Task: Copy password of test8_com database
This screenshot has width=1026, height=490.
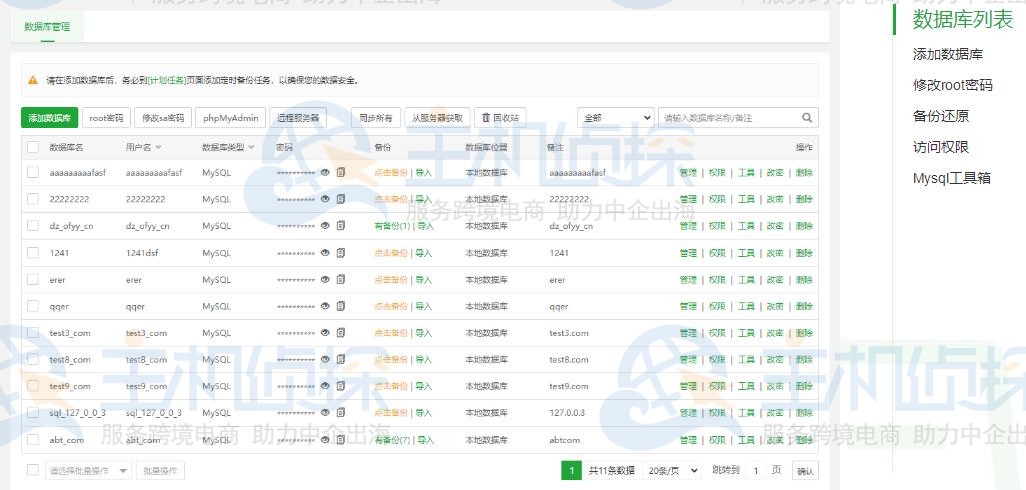Action: tap(340, 359)
